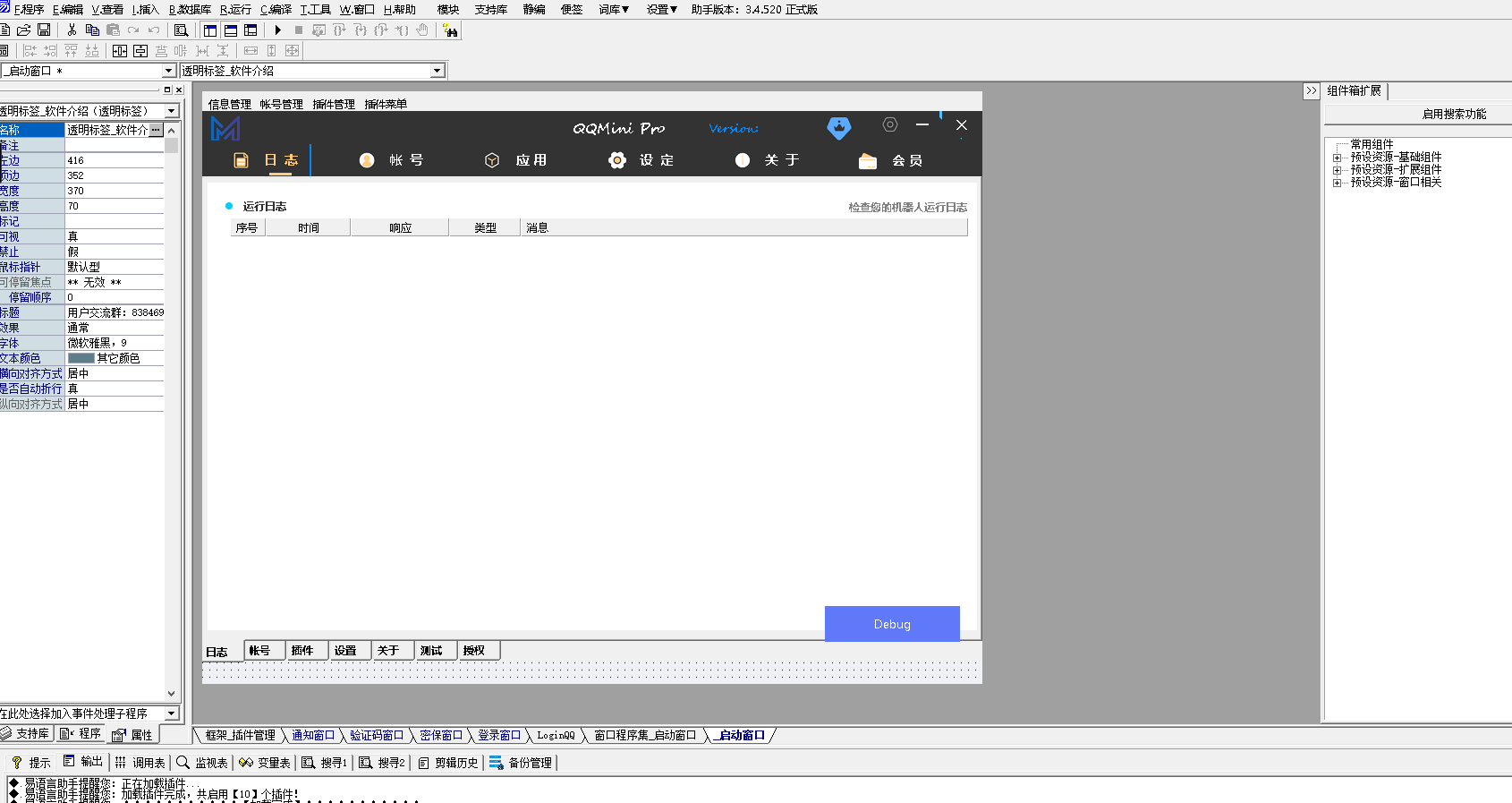Click the Run (play) toolbar icon
Image resolution: width=1512 pixels, height=803 pixels.
point(278,30)
